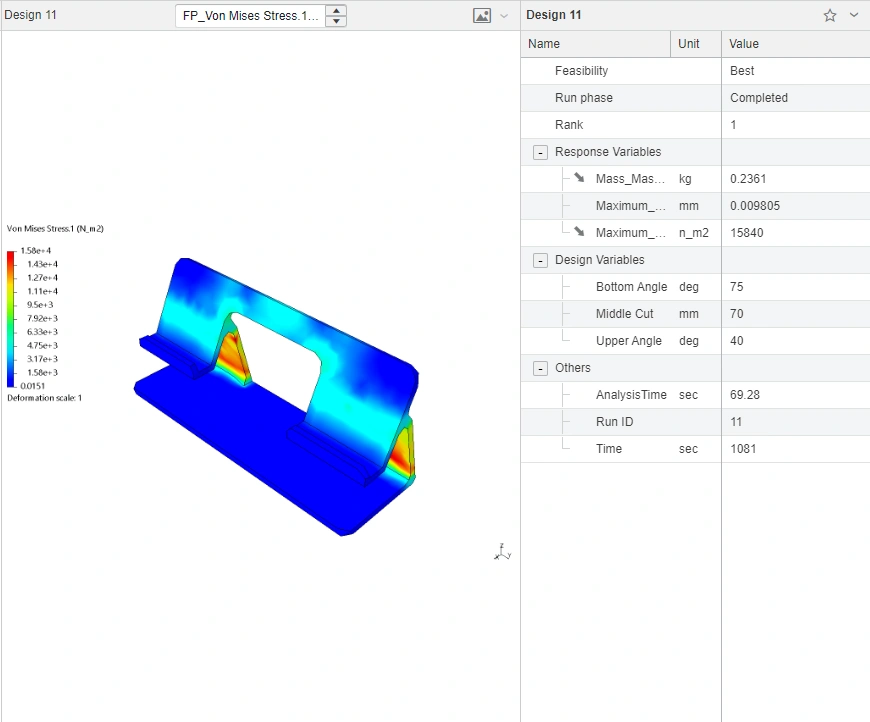
Task: Click the value 0.009805
Action: [755, 206]
